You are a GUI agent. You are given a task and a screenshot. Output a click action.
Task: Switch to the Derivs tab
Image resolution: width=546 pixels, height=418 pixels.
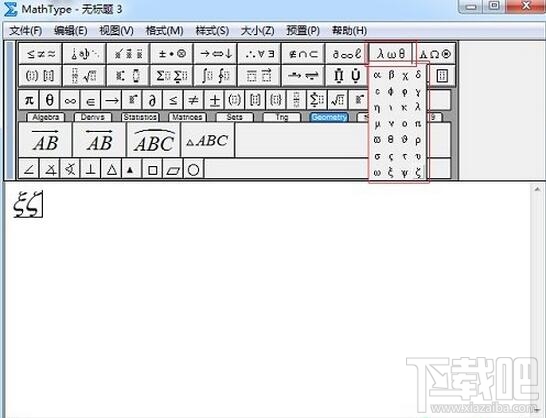click(93, 117)
